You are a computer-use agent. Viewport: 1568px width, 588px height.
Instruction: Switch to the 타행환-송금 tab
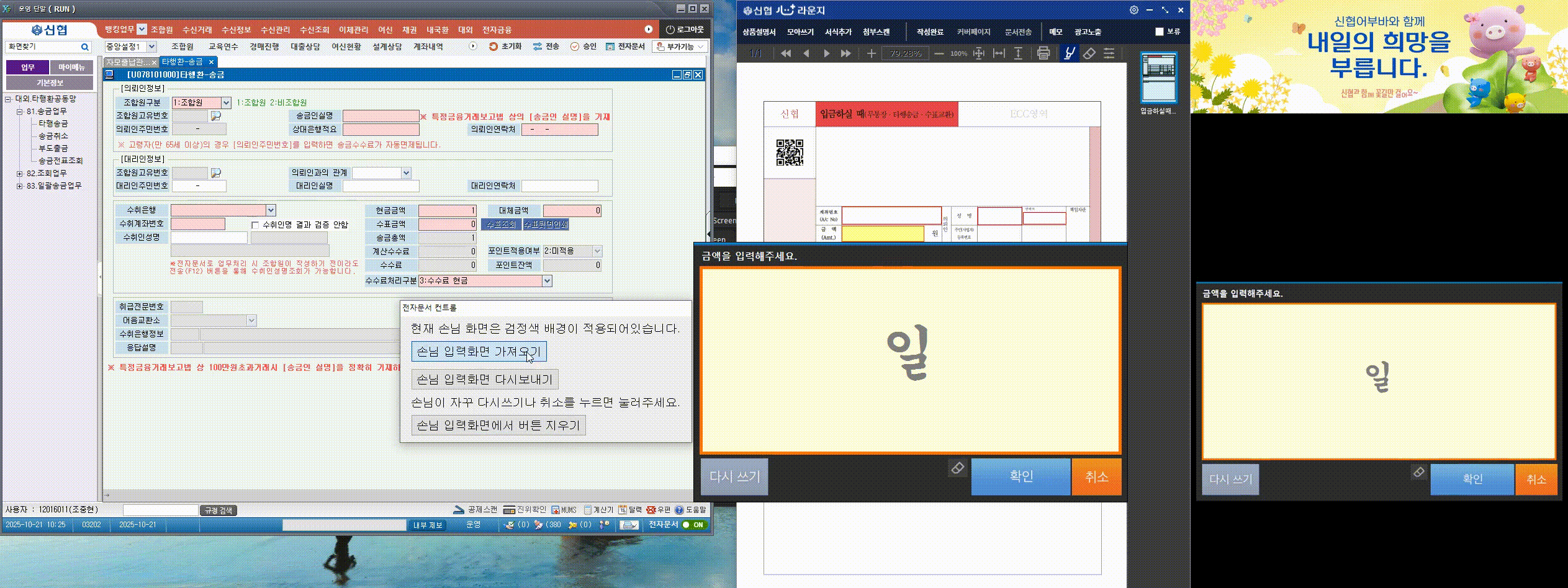click(183, 62)
